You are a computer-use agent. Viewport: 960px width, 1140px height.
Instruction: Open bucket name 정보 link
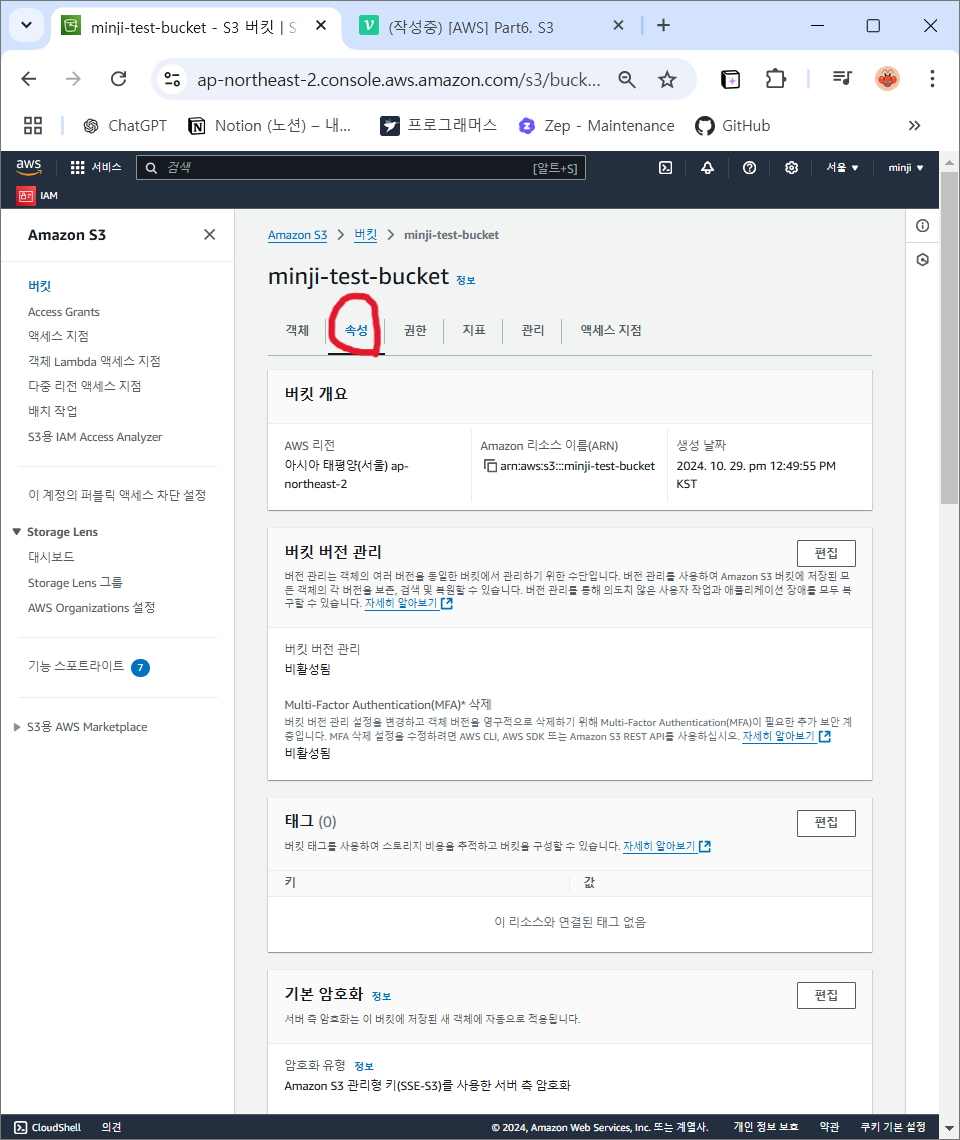465,280
